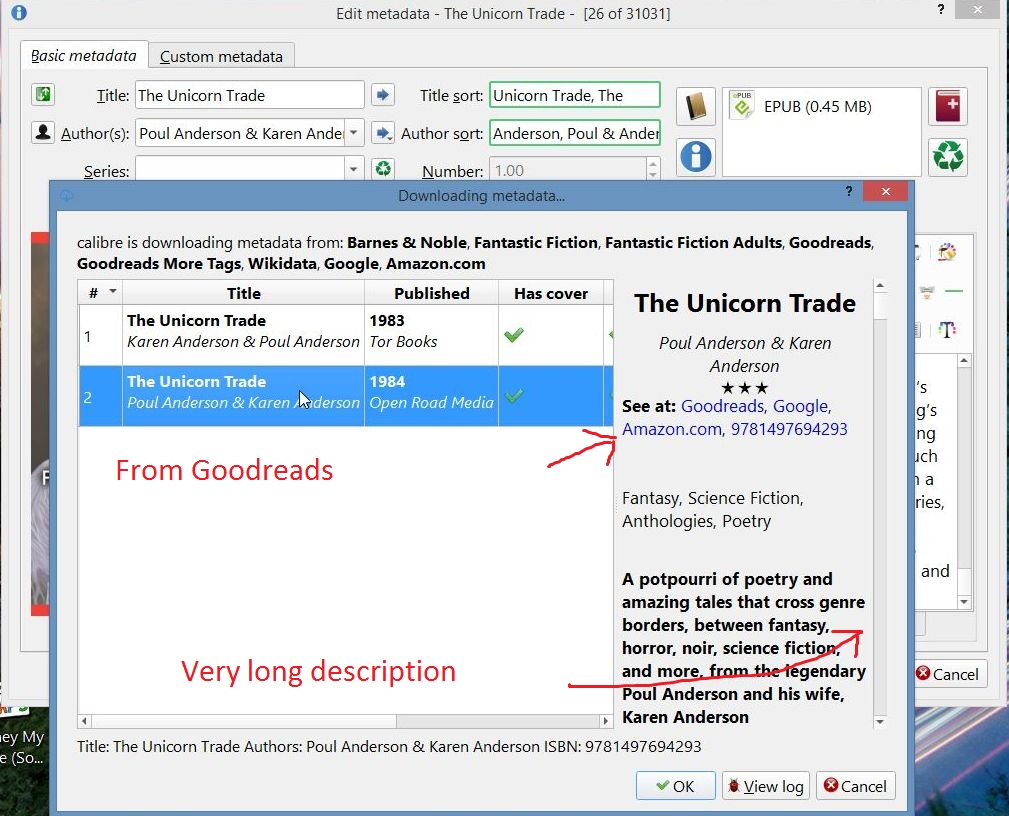The height and width of the screenshot is (816, 1009).
Task: Click the blue info metadata-from-format icon
Action: click(696, 156)
